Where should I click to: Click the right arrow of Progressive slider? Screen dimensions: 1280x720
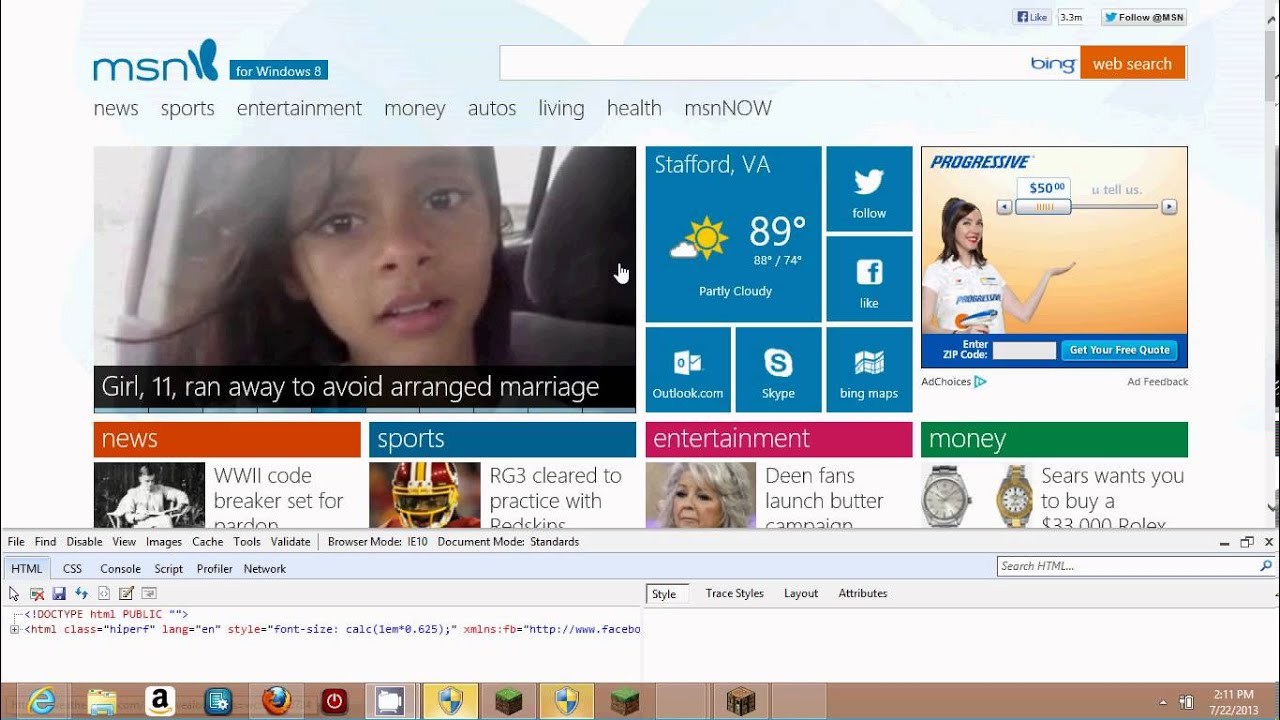(x=1168, y=207)
